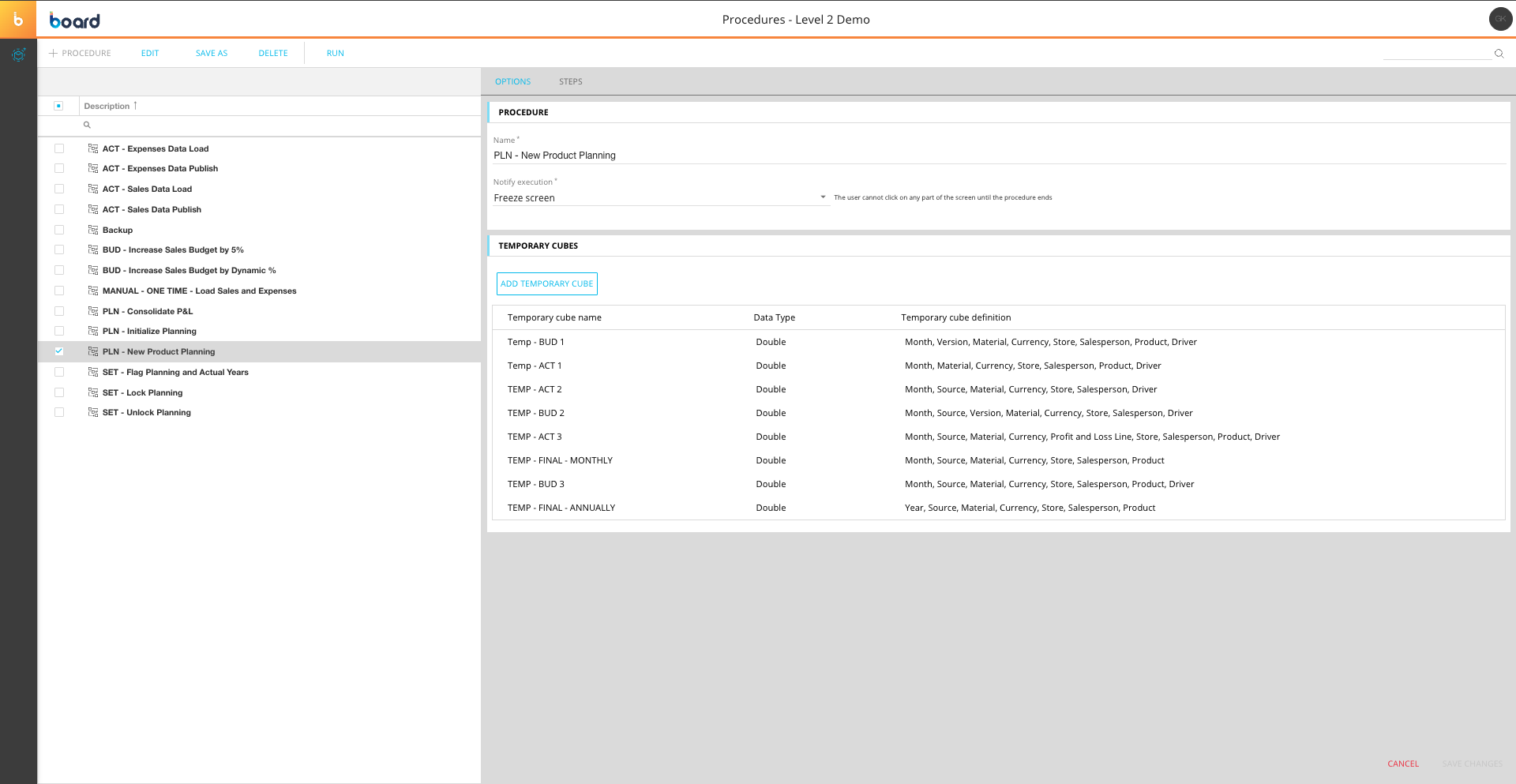
Task: Click the Temporary cube name column header
Action: point(554,317)
